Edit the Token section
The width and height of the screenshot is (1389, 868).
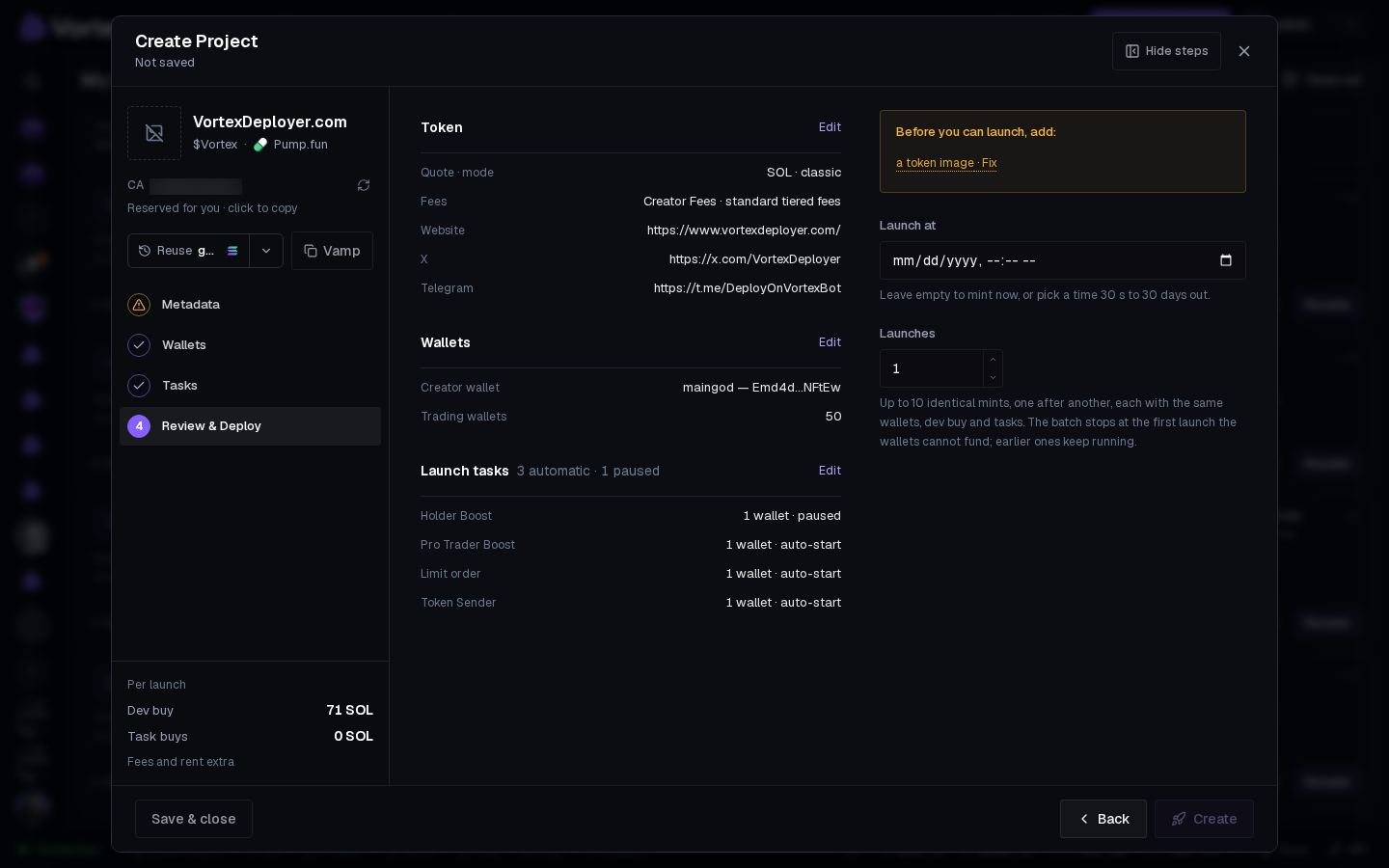[830, 127]
